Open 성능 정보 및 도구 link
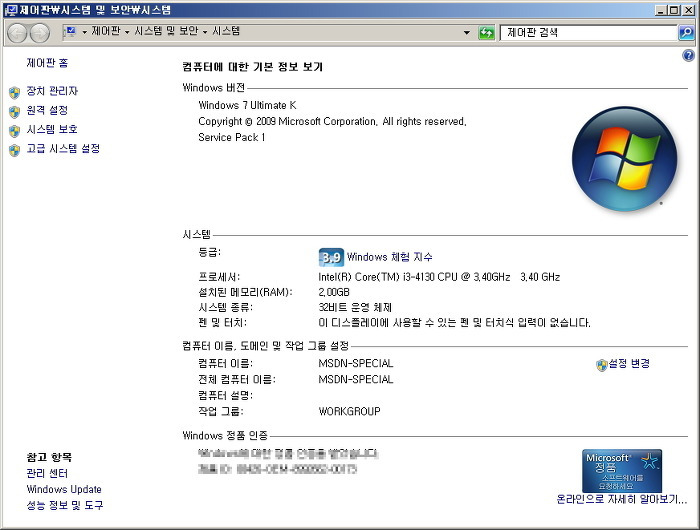700x530 pixels. [65, 505]
